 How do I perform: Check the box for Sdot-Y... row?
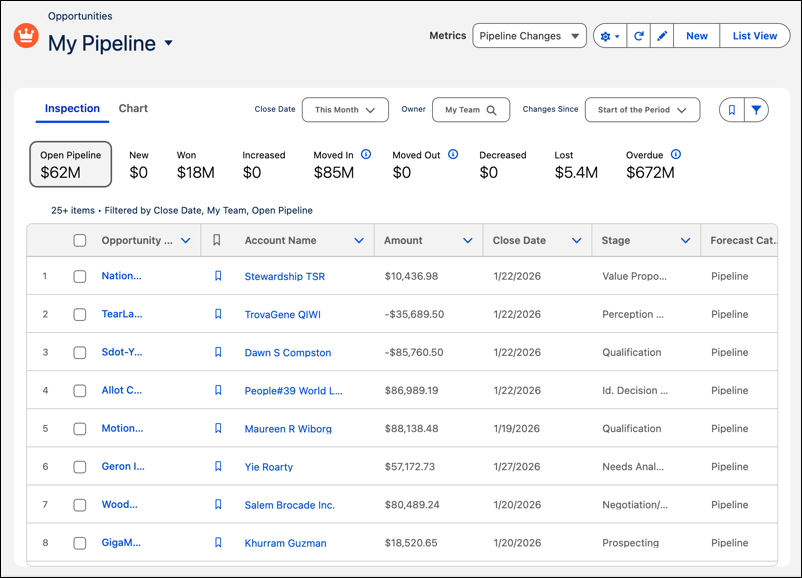click(x=80, y=353)
